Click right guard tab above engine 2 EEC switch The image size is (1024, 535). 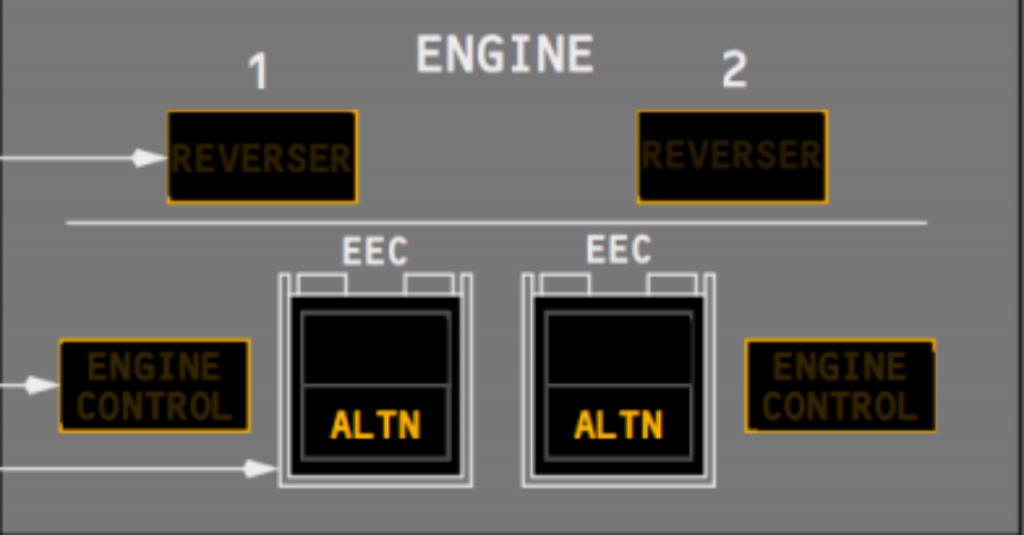point(671,285)
